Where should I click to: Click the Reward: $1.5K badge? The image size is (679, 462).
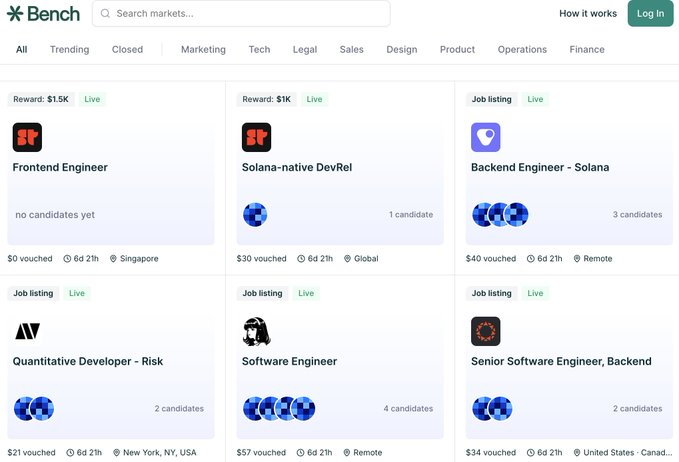tap(41, 99)
